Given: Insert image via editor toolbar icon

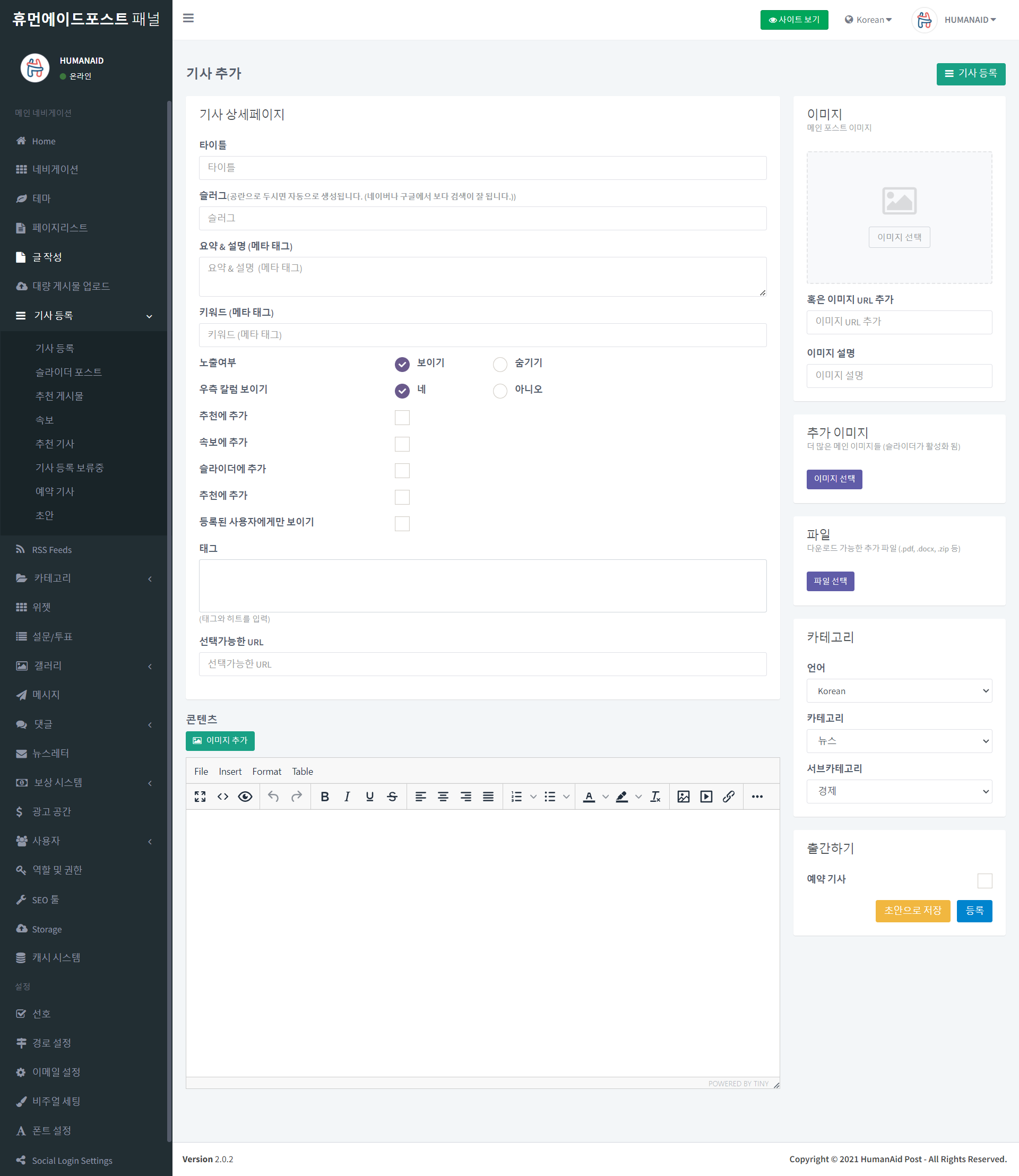Looking at the screenshot, I should pos(684,797).
